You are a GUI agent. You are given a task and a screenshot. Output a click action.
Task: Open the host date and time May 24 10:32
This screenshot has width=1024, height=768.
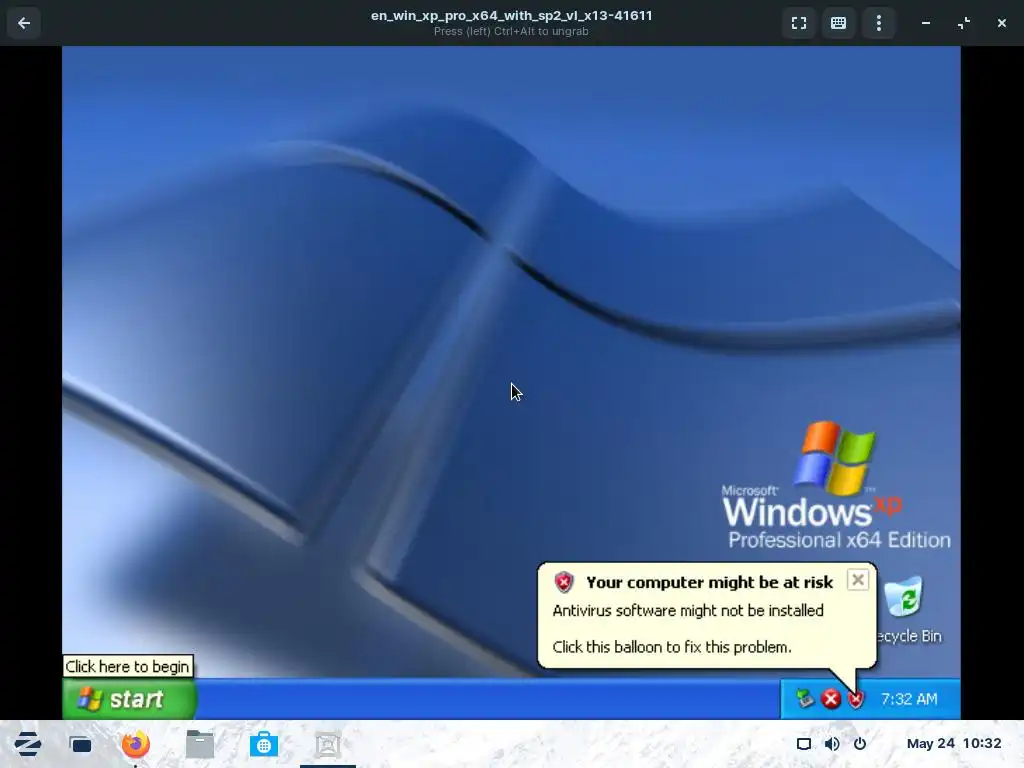tap(953, 743)
